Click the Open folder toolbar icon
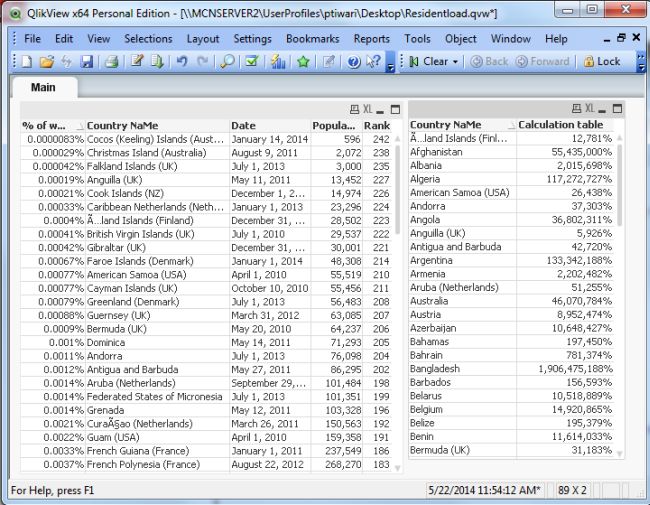Image resolution: width=650 pixels, height=505 pixels. pyautogui.click(x=46, y=62)
